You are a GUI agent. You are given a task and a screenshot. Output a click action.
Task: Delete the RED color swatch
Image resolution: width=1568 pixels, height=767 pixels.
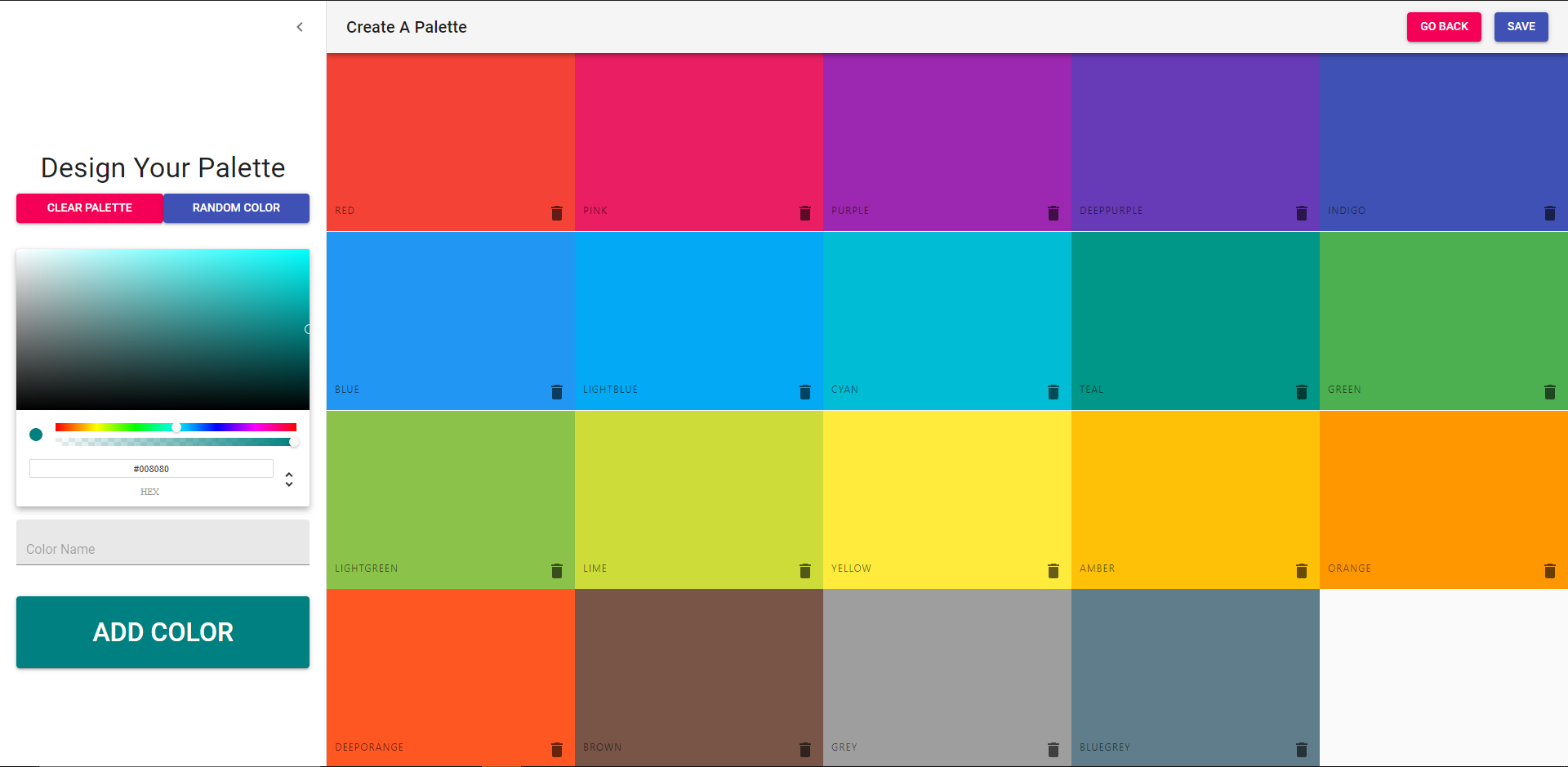click(x=558, y=212)
